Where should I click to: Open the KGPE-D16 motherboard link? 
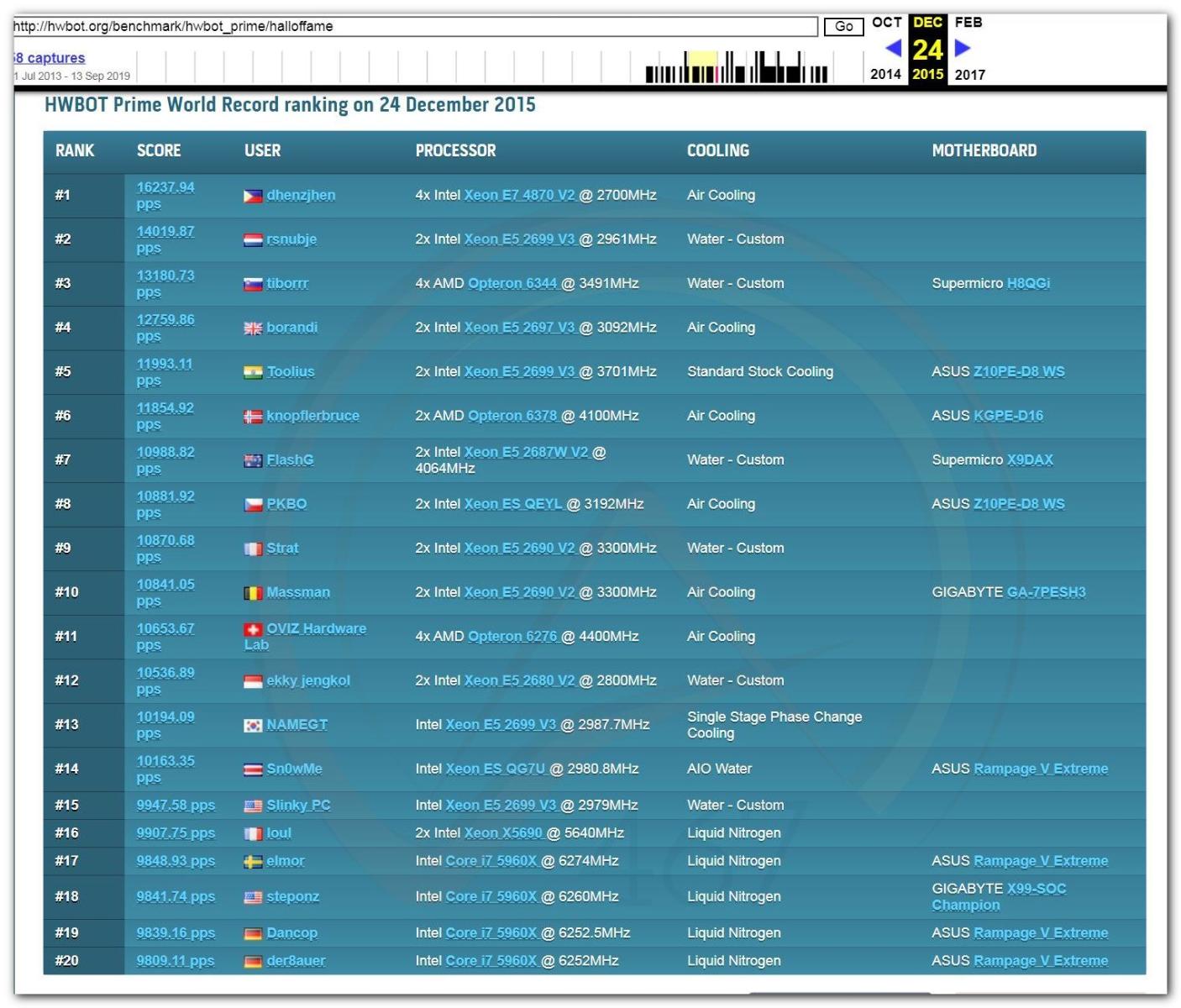tap(1008, 416)
